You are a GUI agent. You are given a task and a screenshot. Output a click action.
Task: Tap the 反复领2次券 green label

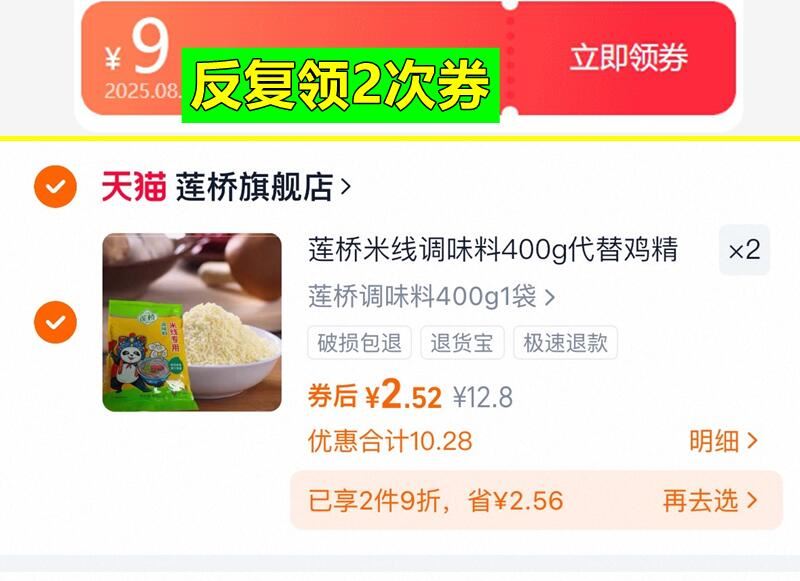pyautogui.click(x=340, y=85)
